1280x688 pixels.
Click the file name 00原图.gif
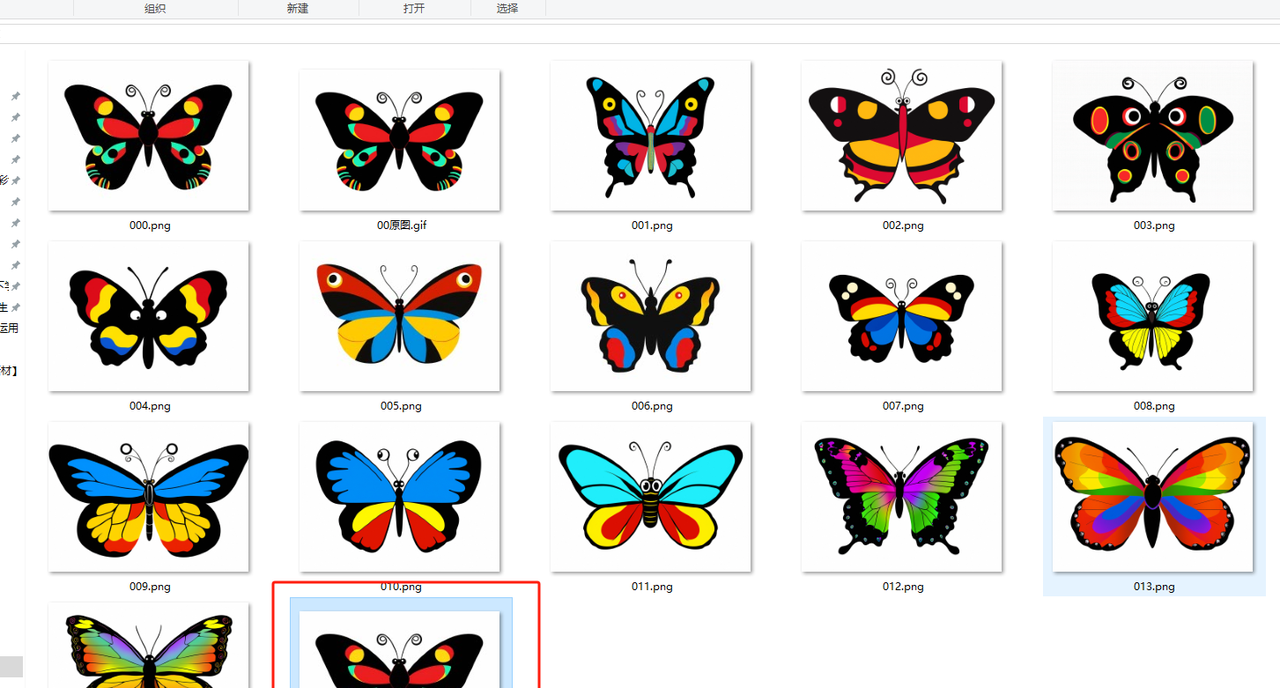pyautogui.click(x=401, y=225)
